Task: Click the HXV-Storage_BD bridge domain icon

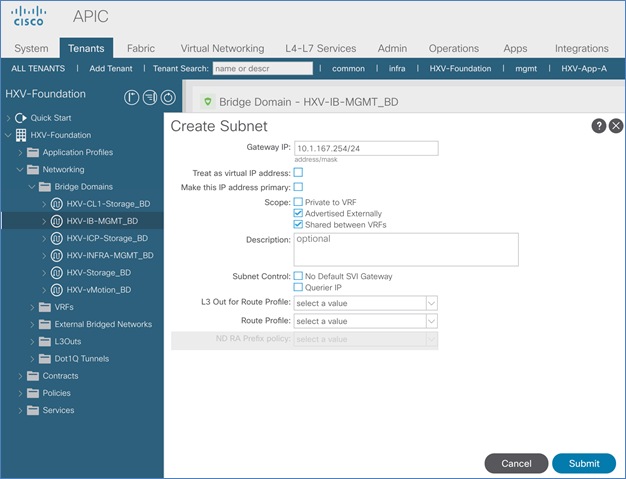Action: (x=57, y=273)
